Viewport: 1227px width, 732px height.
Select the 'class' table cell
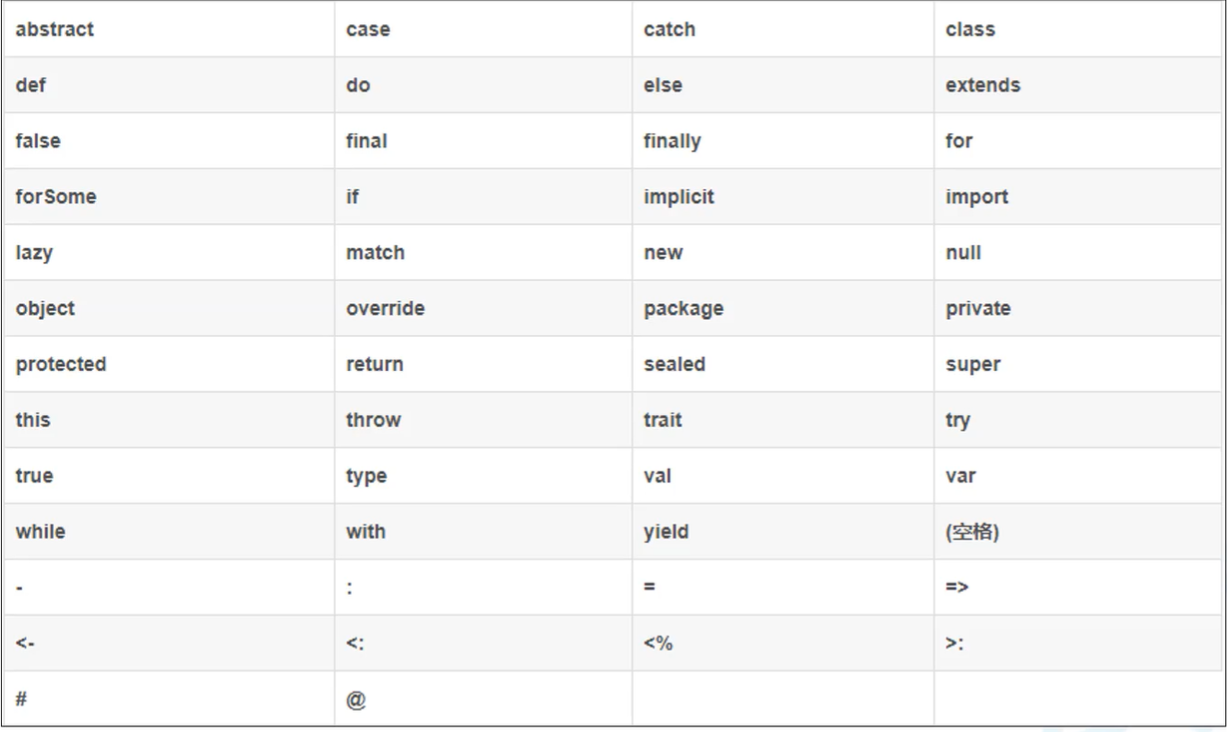click(970, 30)
